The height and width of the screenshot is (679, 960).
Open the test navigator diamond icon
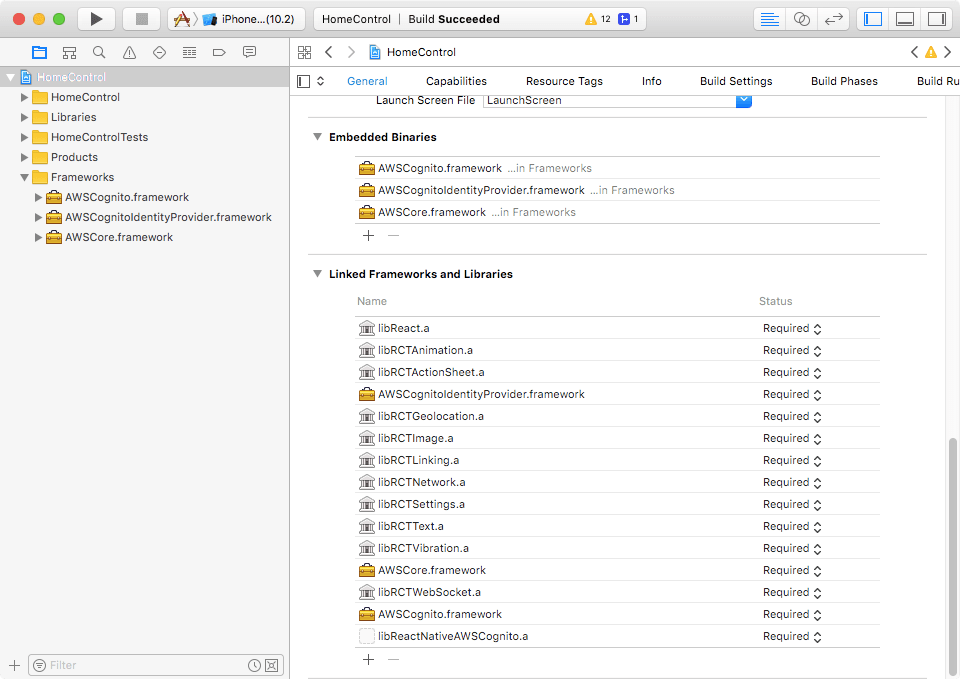pyautogui.click(x=159, y=53)
